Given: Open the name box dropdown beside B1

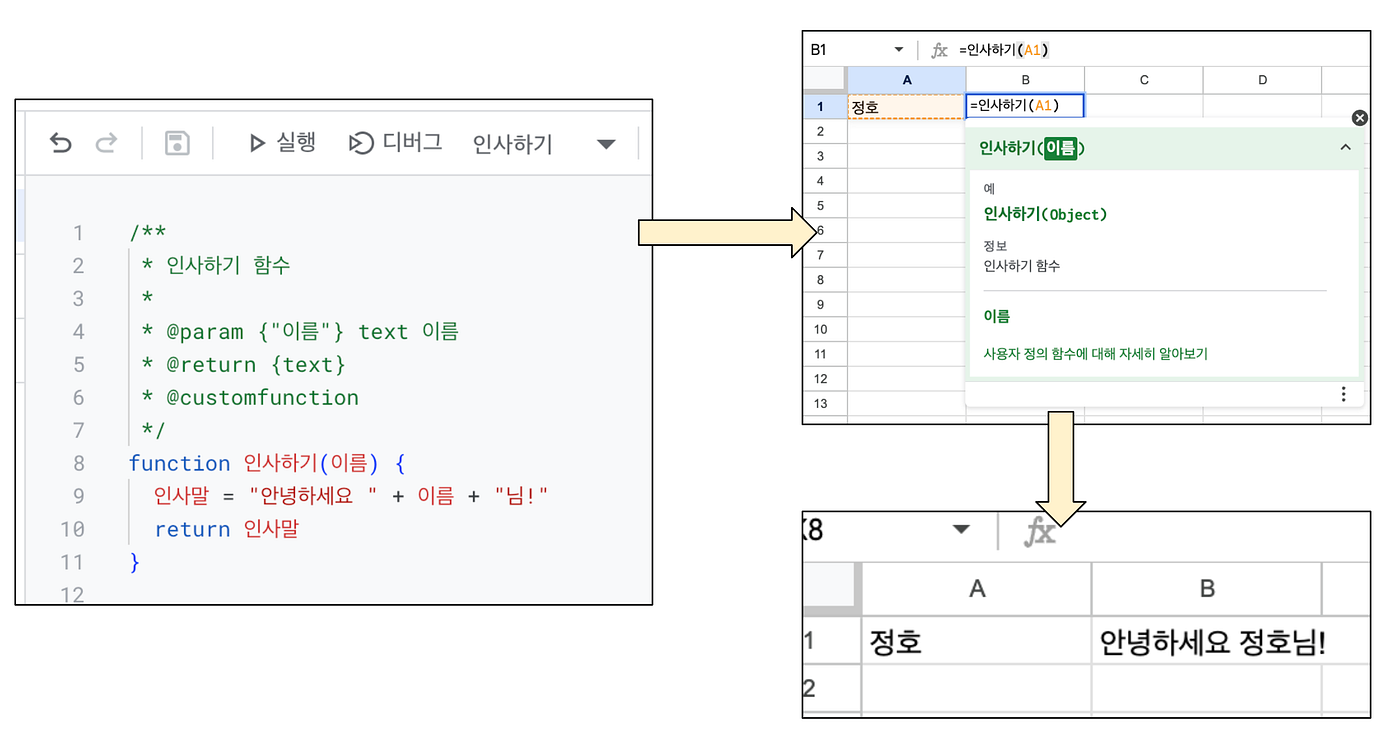Looking at the screenshot, I should [x=899, y=49].
